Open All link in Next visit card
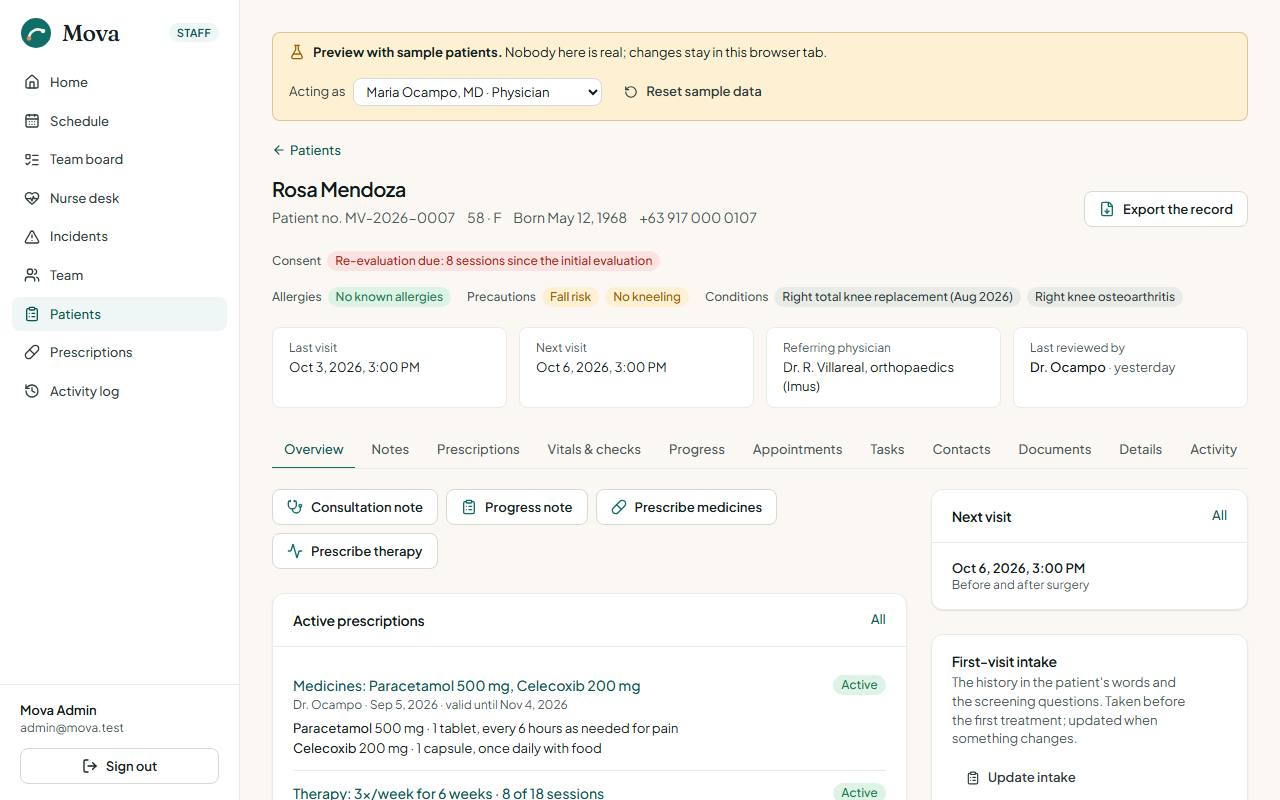The width and height of the screenshot is (1280, 800). (x=1219, y=516)
